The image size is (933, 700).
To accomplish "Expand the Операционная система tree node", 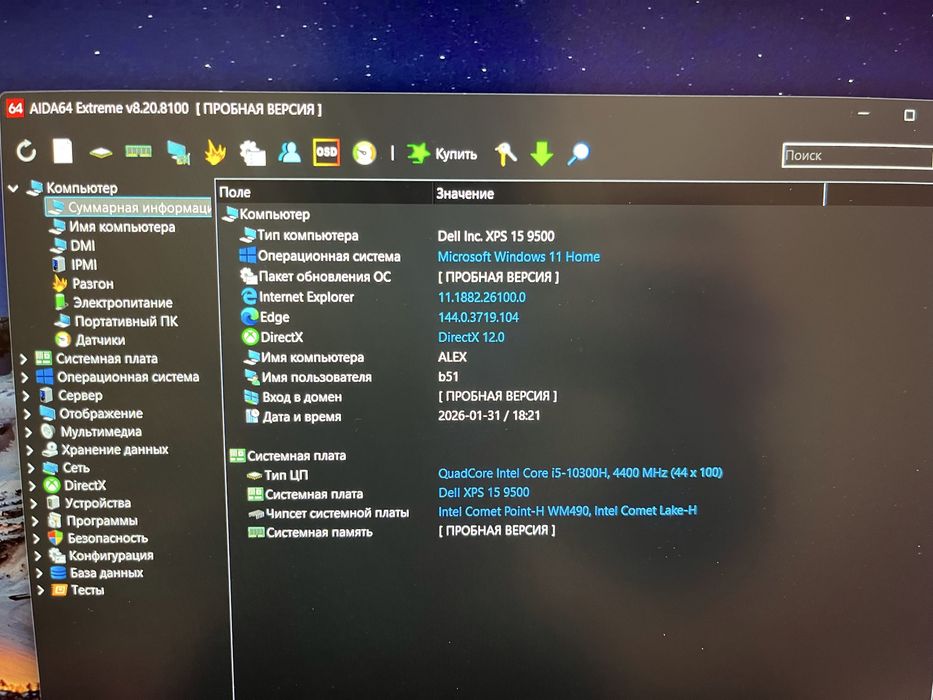I will click(24, 377).
